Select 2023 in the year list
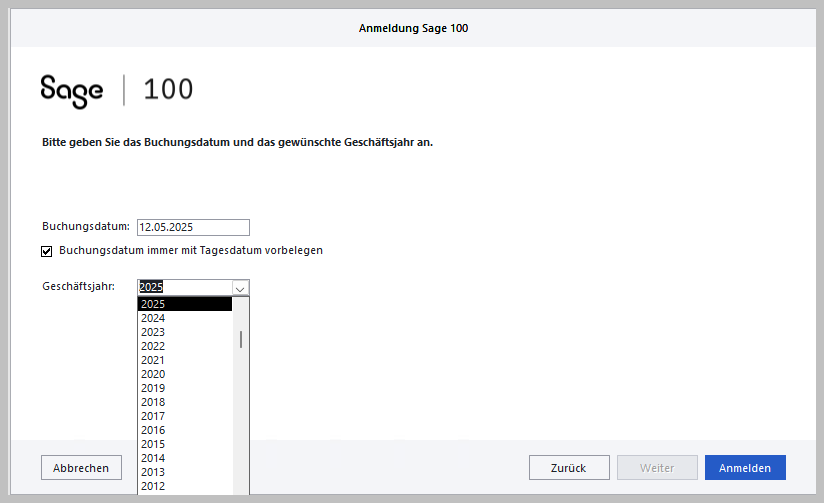The height and width of the screenshot is (503, 824). pyautogui.click(x=184, y=332)
